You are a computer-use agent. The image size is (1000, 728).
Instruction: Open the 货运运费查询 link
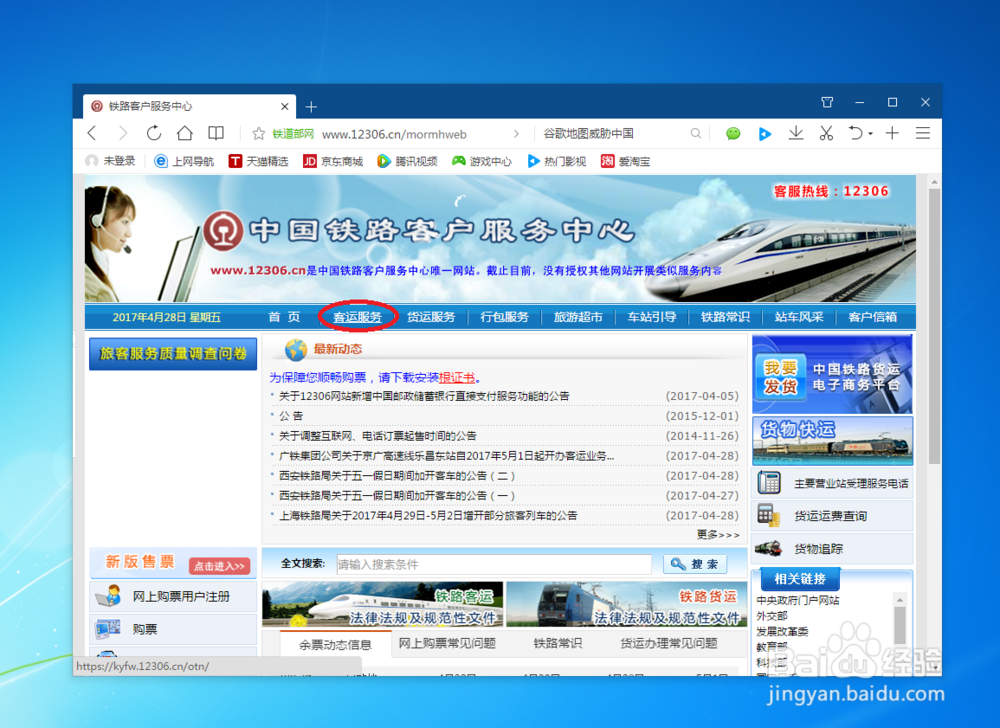coord(832,516)
